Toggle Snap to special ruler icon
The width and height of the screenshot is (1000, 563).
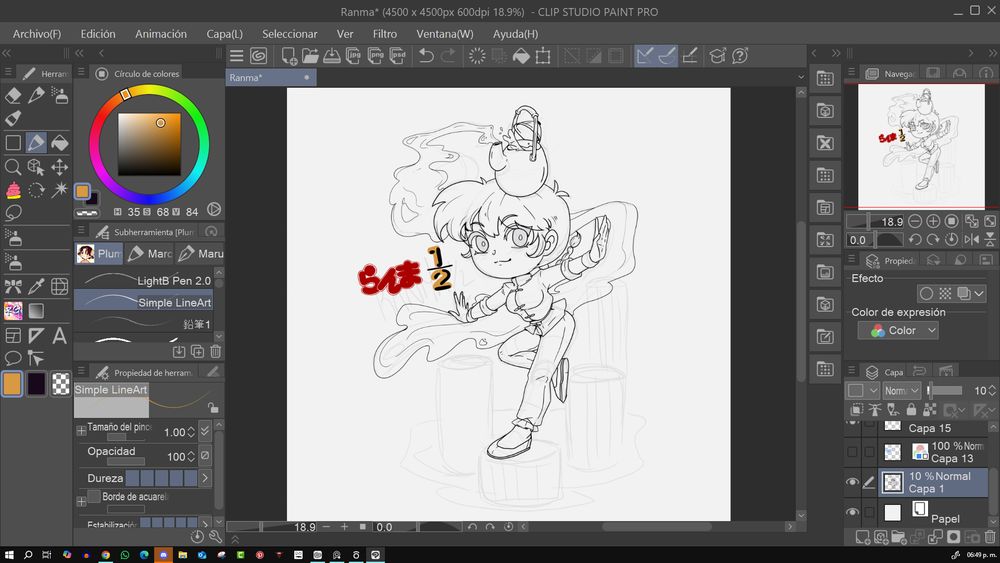tap(667, 56)
